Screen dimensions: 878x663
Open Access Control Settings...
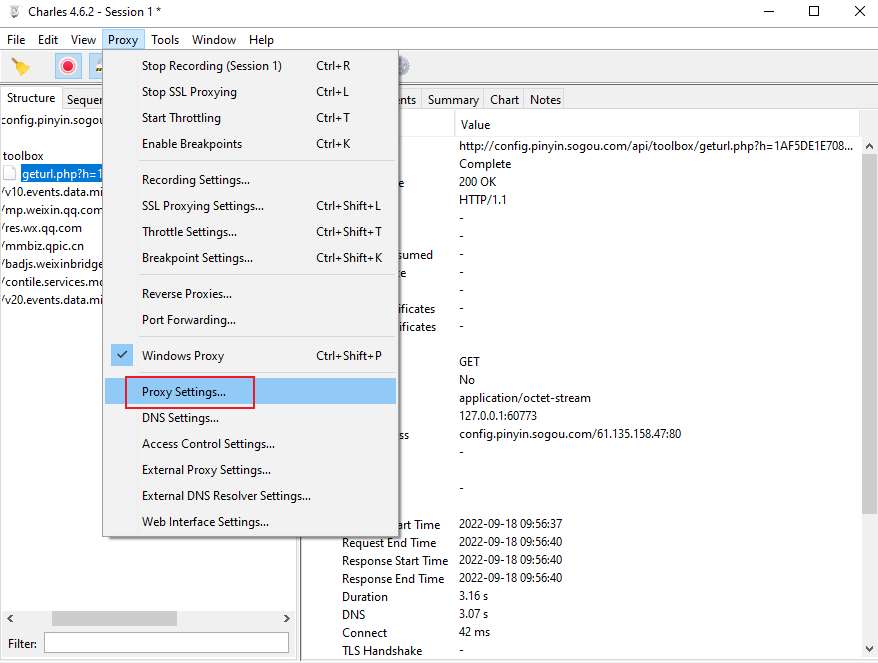click(250, 443)
